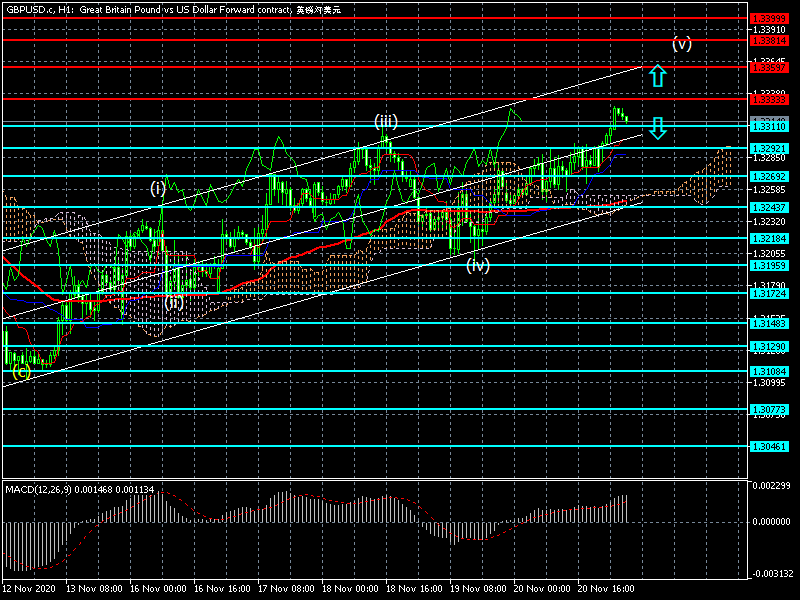
Task: Click the red 1.33597 price tag
Action: click(769, 67)
